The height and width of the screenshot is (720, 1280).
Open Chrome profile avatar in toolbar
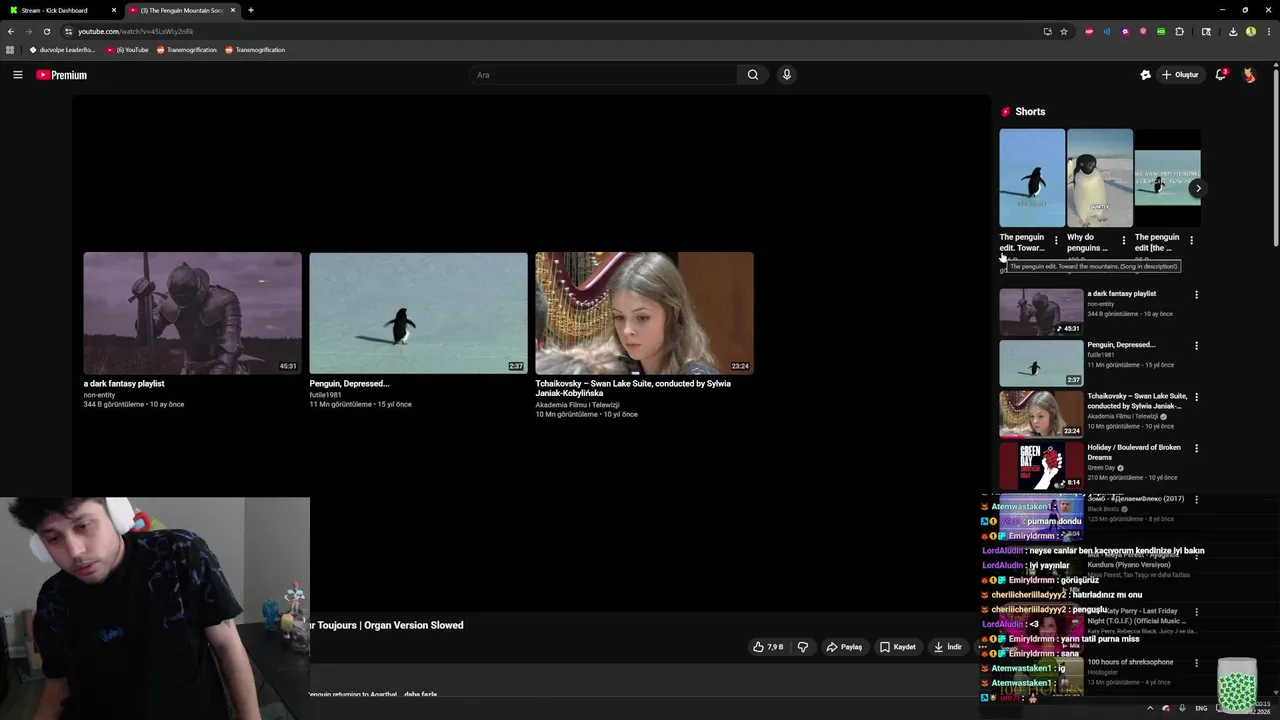tap(1251, 31)
